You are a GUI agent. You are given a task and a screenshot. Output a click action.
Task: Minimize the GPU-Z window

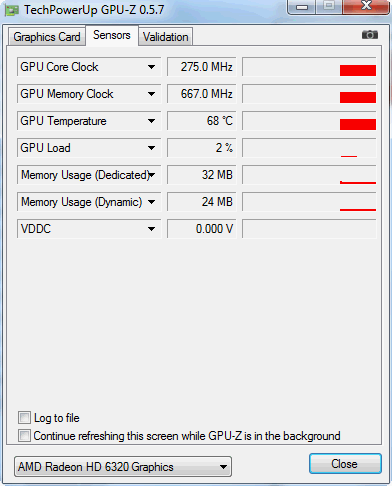tap(302, 7)
